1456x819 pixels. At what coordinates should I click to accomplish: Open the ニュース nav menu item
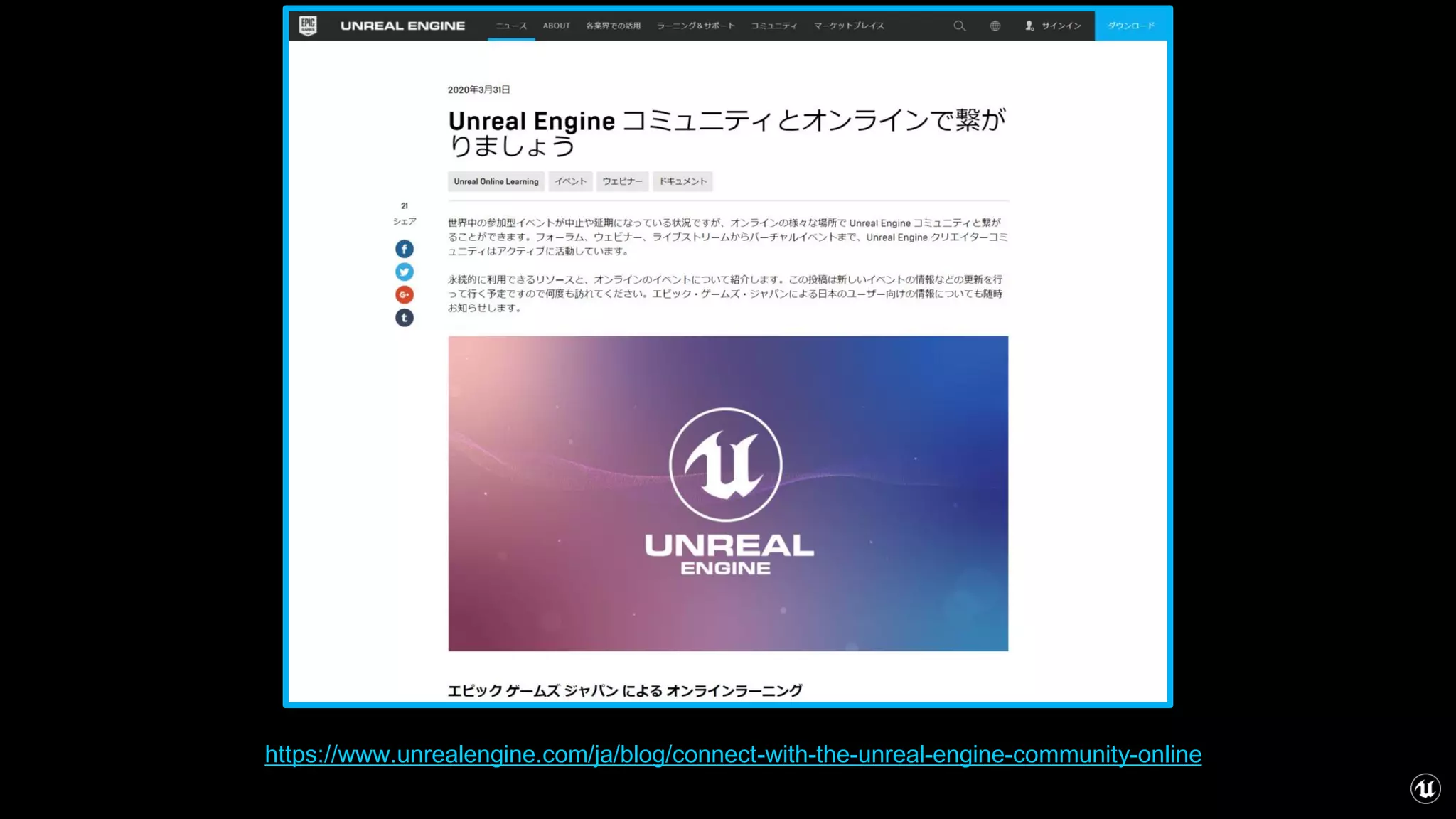[x=511, y=26]
